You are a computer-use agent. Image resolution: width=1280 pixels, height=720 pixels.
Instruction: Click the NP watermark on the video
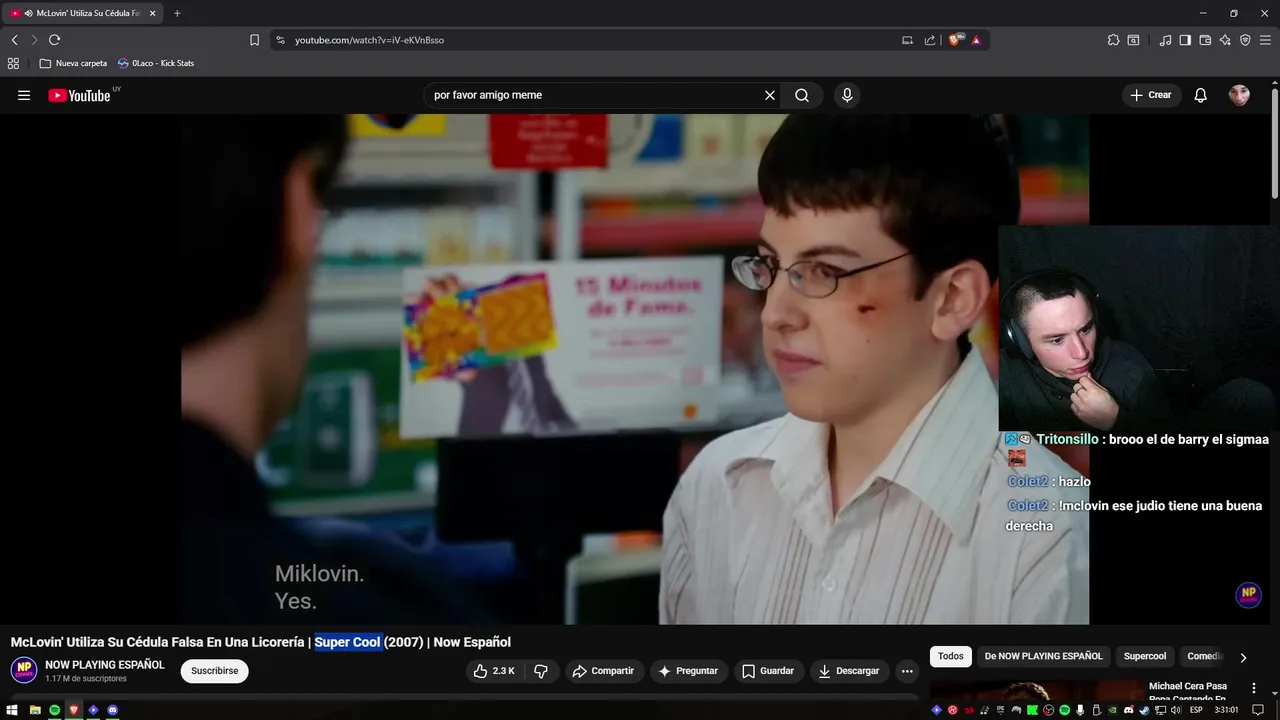(x=1248, y=594)
